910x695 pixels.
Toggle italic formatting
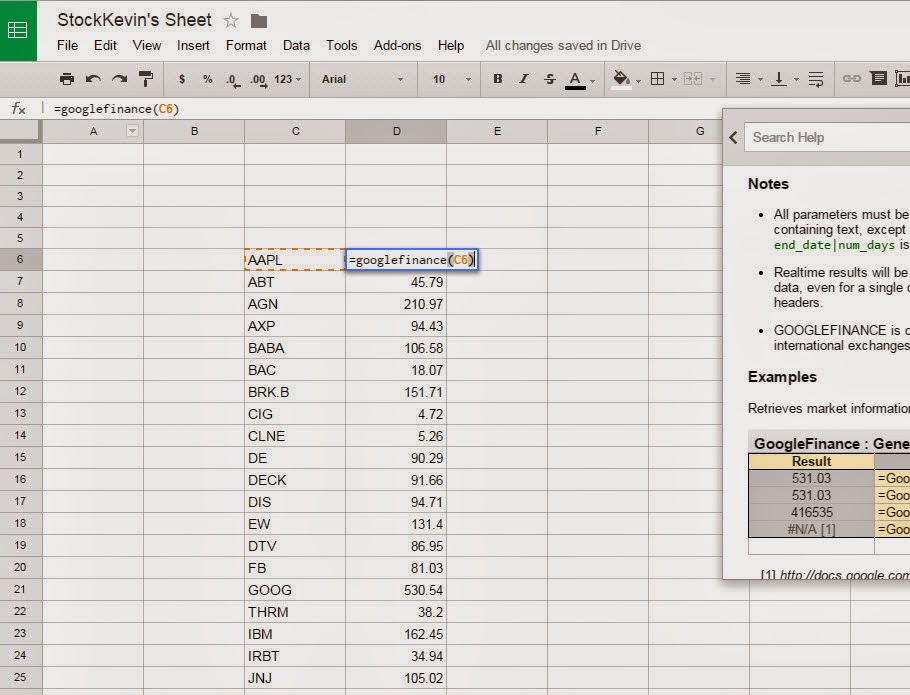[x=524, y=79]
